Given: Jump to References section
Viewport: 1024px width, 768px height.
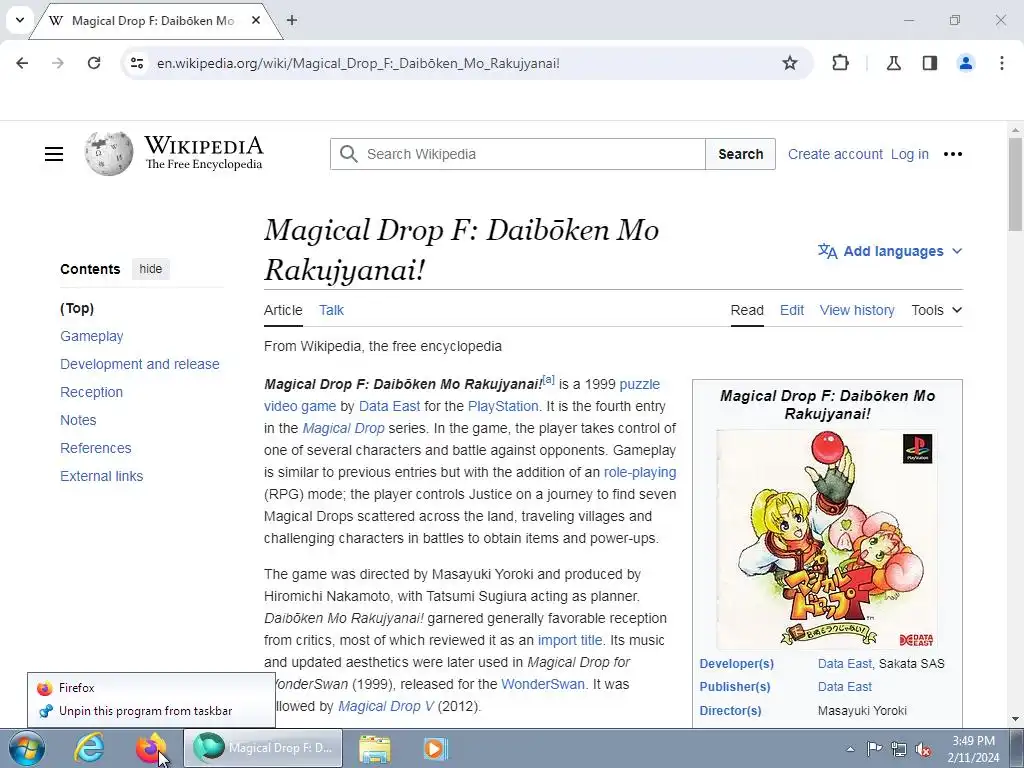Looking at the screenshot, I should tap(95, 449).
